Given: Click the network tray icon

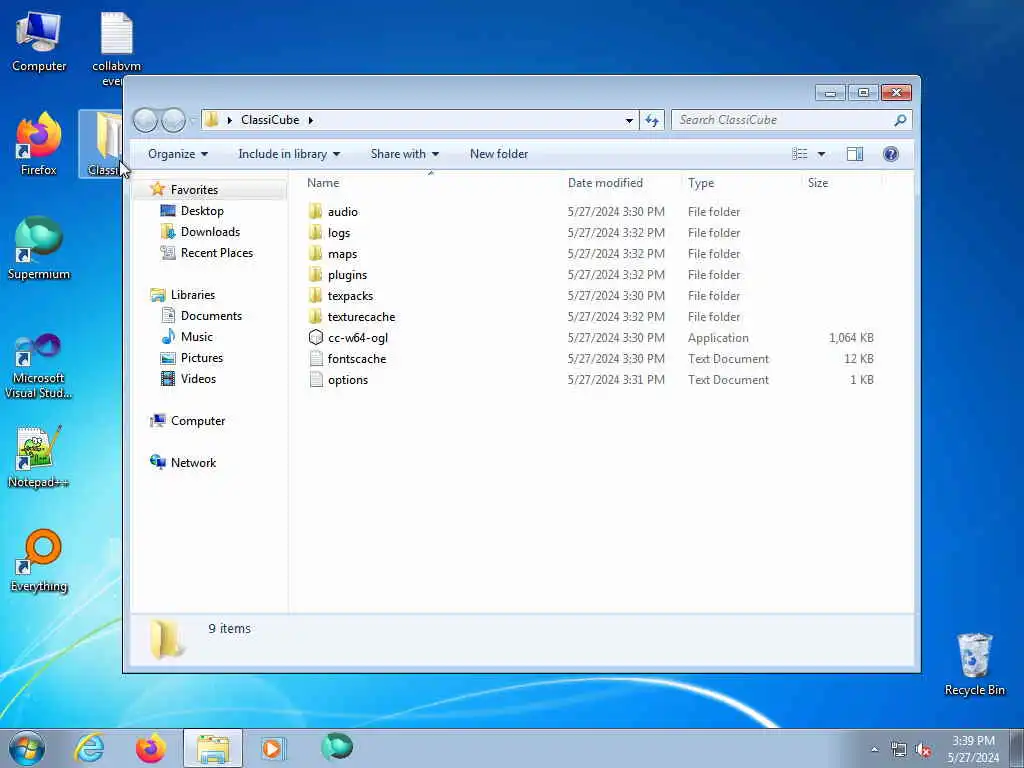Looking at the screenshot, I should [899, 750].
